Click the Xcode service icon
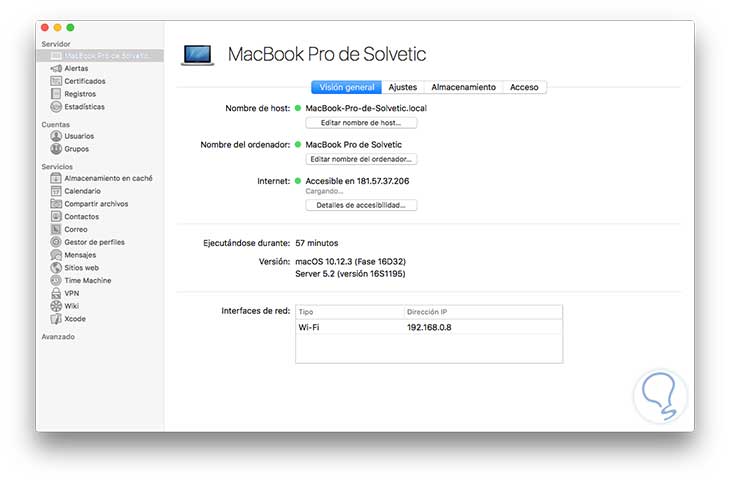The width and height of the screenshot is (730, 483). (x=56, y=319)
